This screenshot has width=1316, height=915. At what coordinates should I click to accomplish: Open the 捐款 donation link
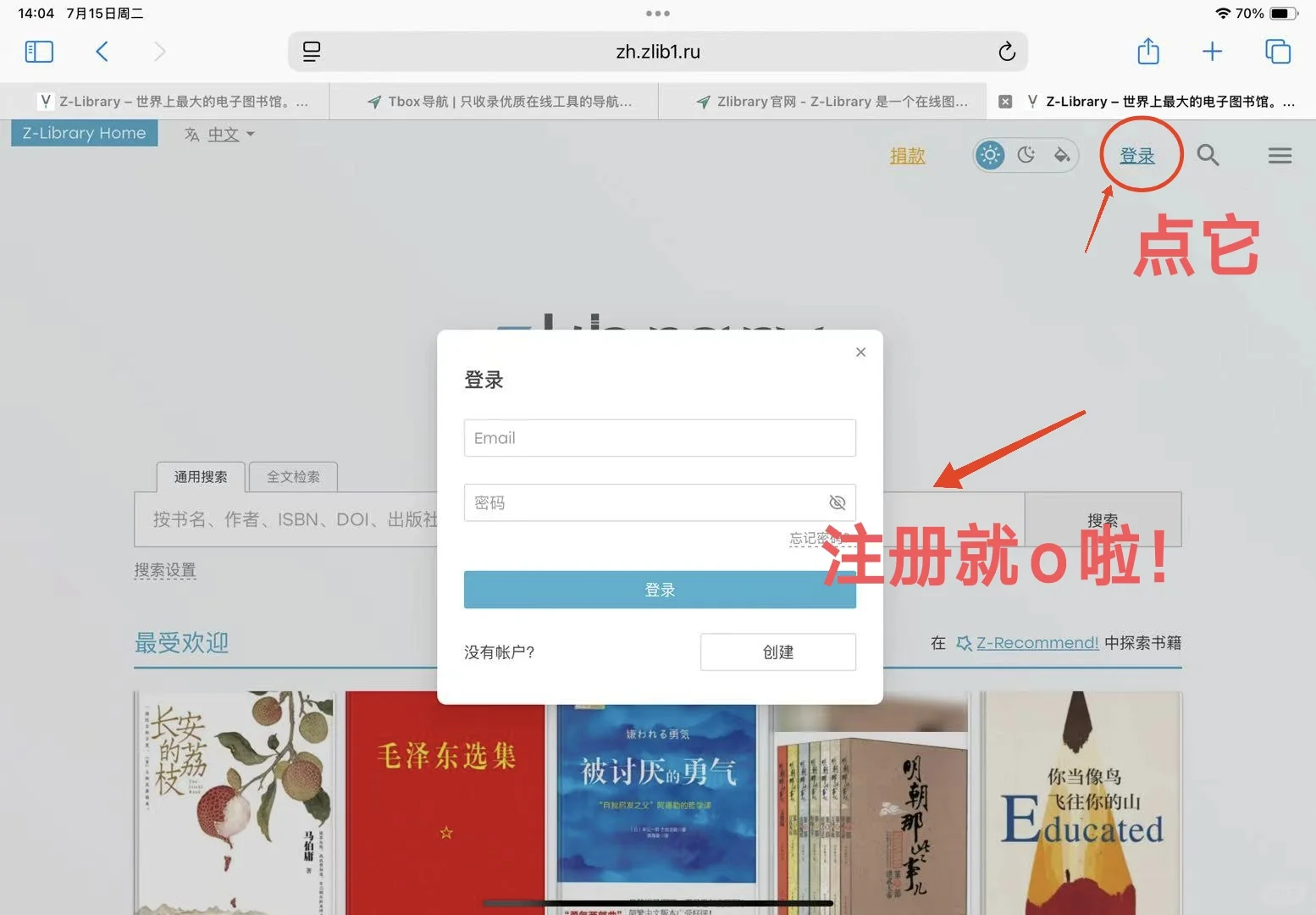[x=907, y=156]
